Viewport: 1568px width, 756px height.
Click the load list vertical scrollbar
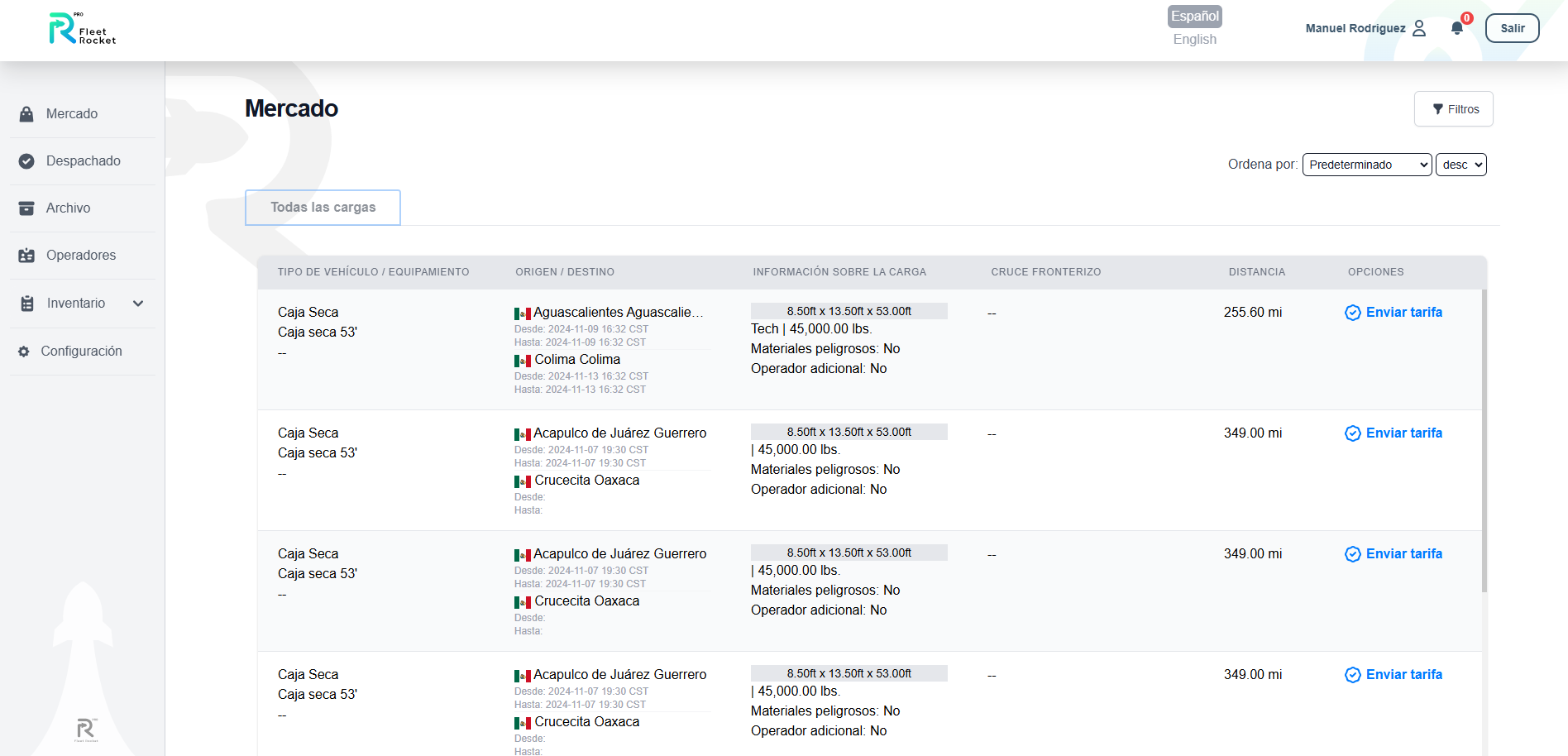click(1484, 438)
